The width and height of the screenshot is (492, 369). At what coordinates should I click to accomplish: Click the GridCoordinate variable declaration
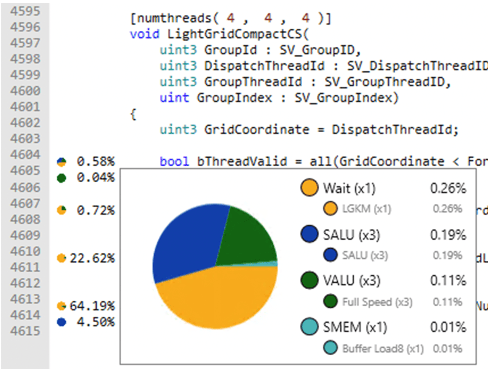[x=257, y=130]
